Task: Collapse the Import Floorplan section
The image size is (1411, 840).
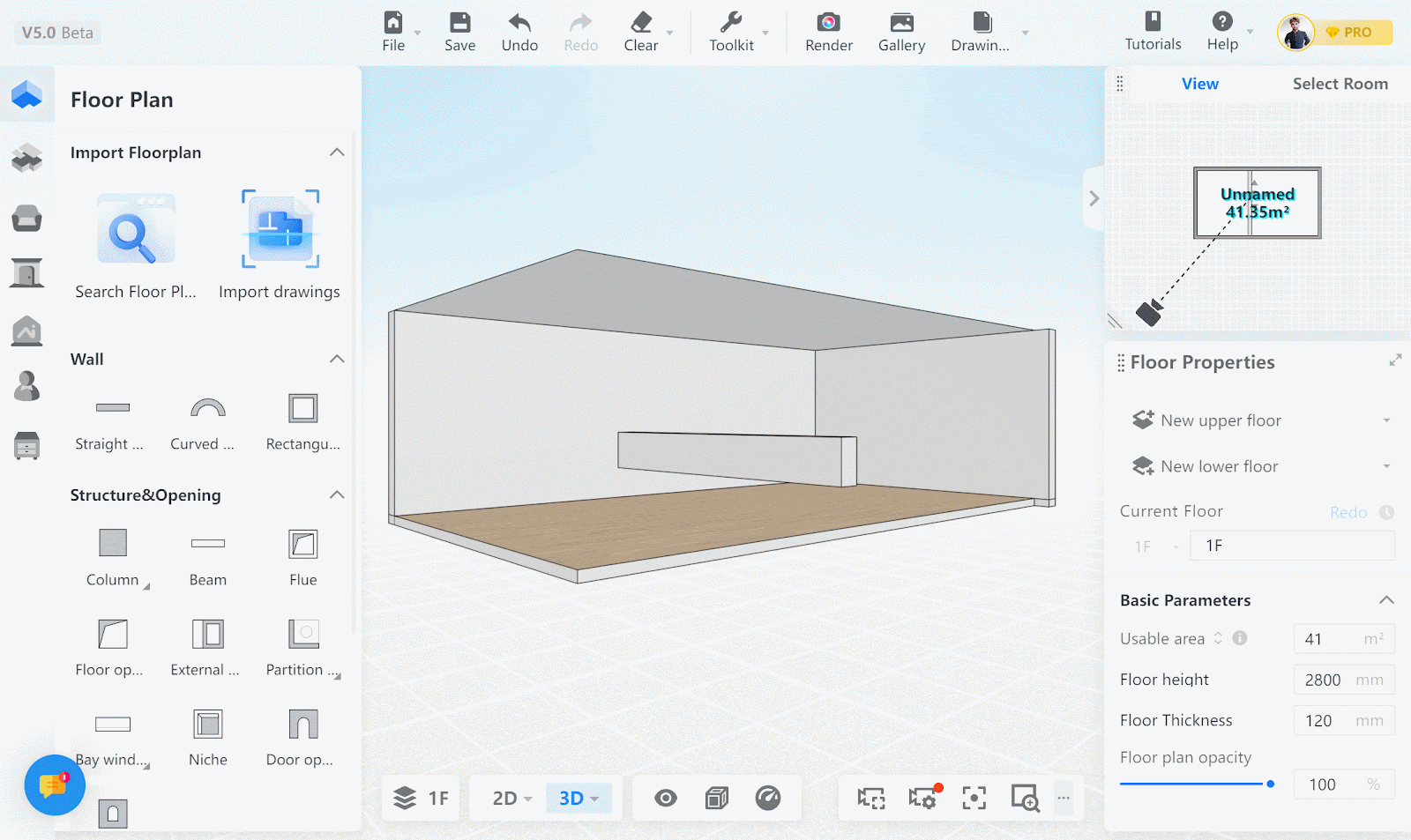Action: [x=337, y=152]
